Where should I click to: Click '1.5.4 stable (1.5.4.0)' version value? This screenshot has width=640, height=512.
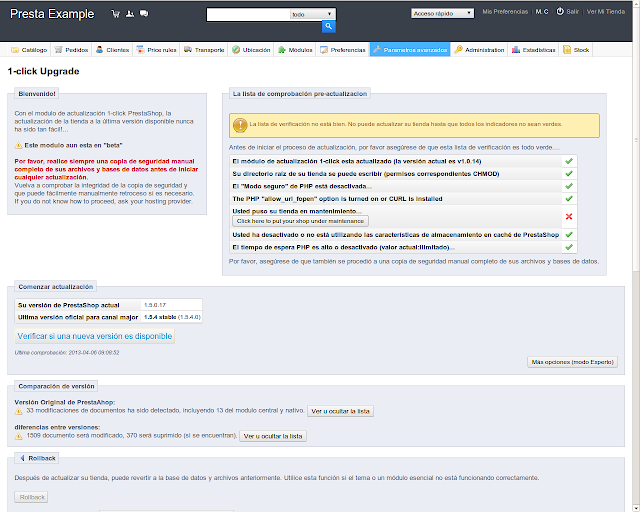[172, 317]
